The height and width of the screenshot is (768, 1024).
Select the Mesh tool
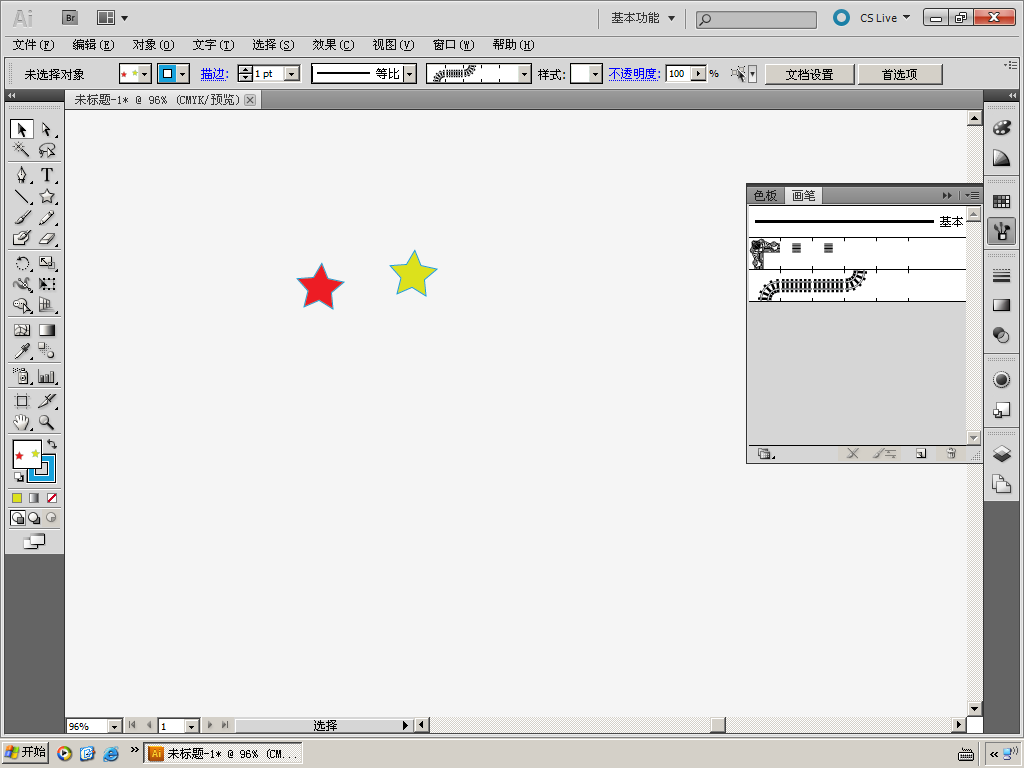pyautogui.click(x=22, y=330)
